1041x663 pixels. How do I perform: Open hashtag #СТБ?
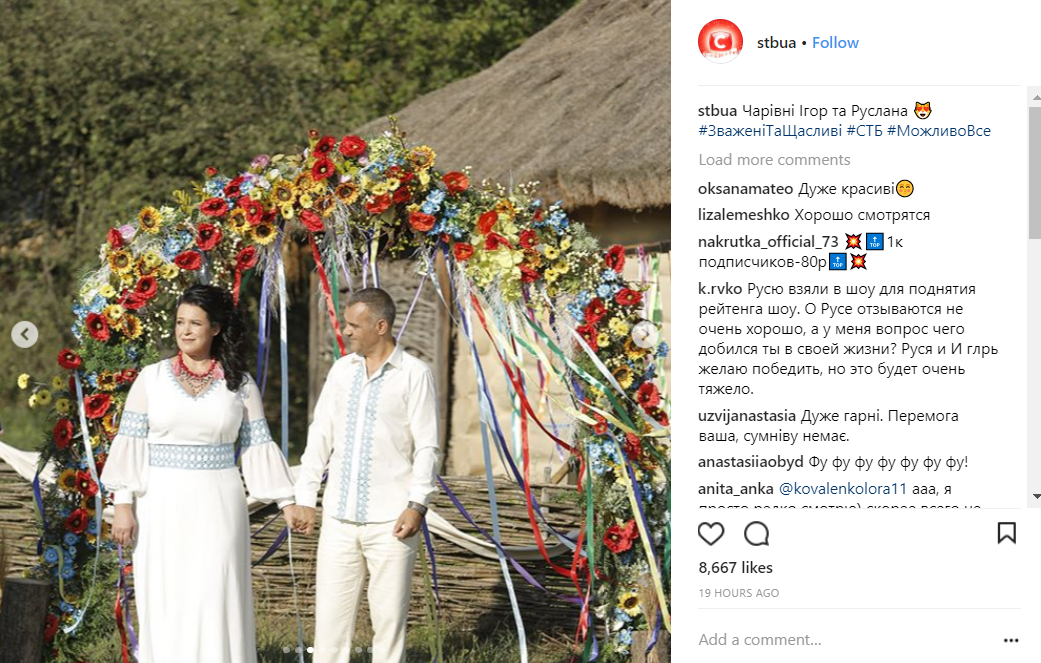pos(864,131)
